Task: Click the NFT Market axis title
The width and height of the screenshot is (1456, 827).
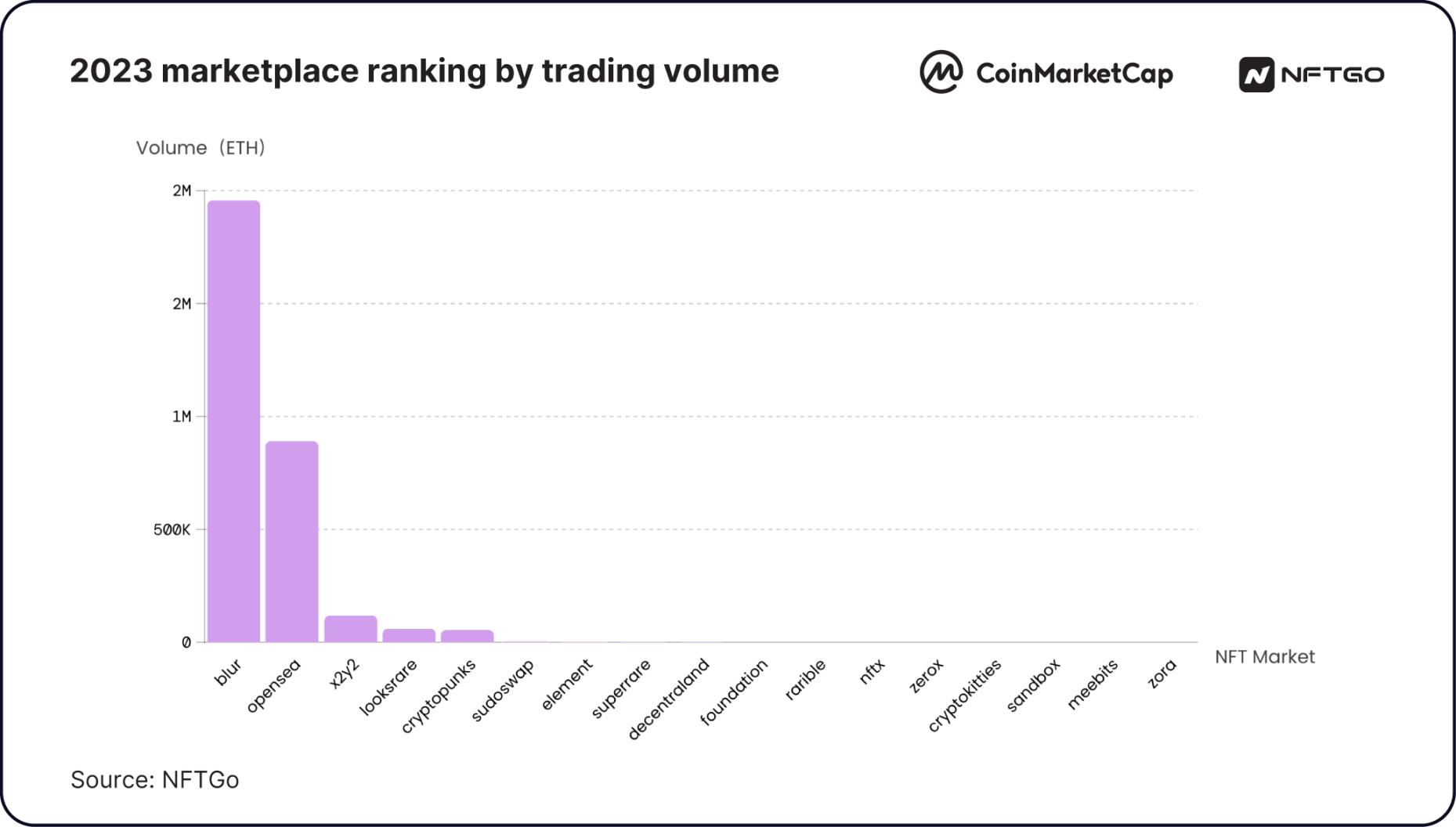Action: point(1264,657)
